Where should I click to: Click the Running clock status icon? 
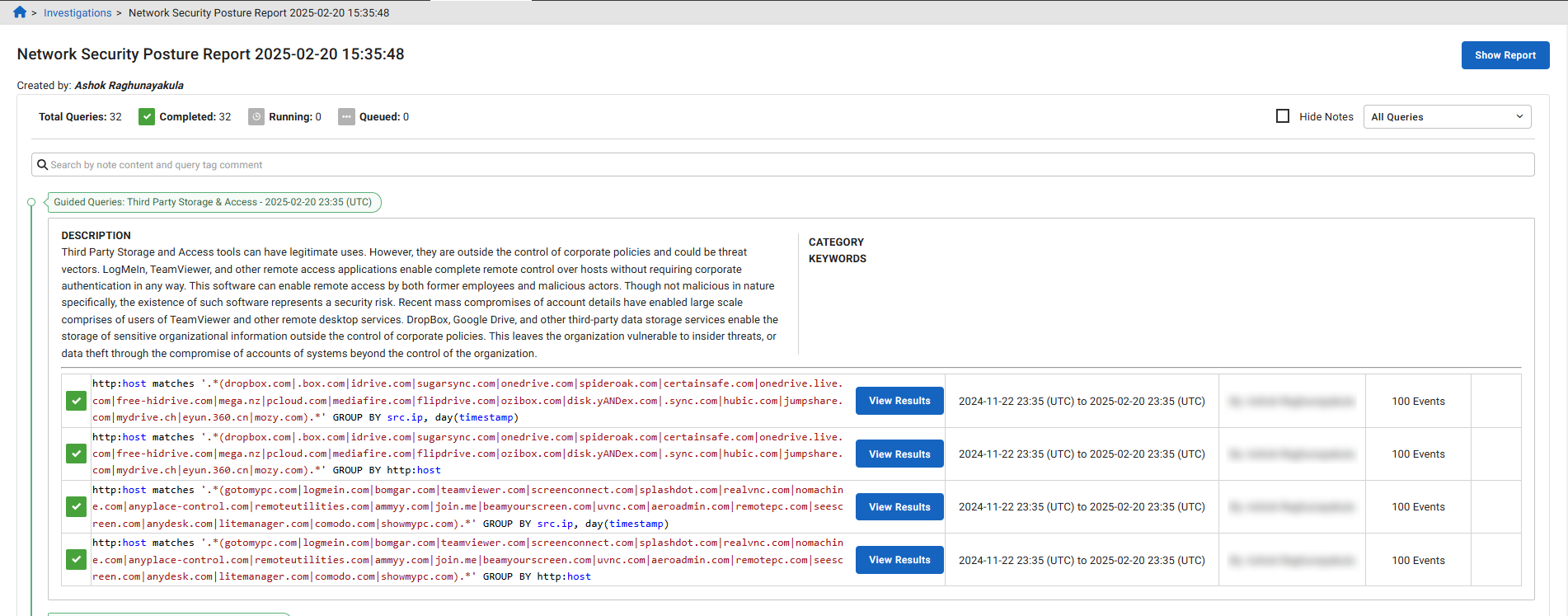256,117
